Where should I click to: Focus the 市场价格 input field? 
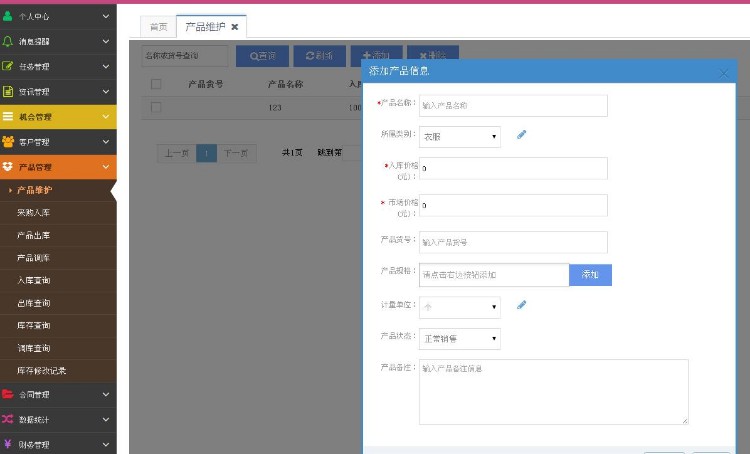[513, 205]
